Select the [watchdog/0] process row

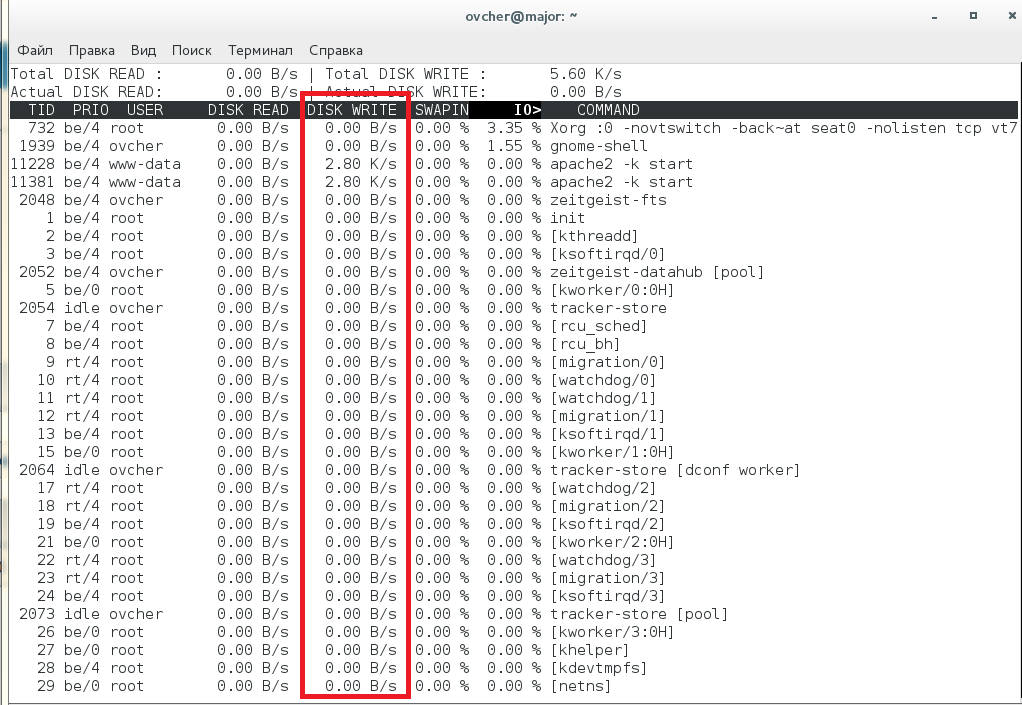[x=514, y=381]
